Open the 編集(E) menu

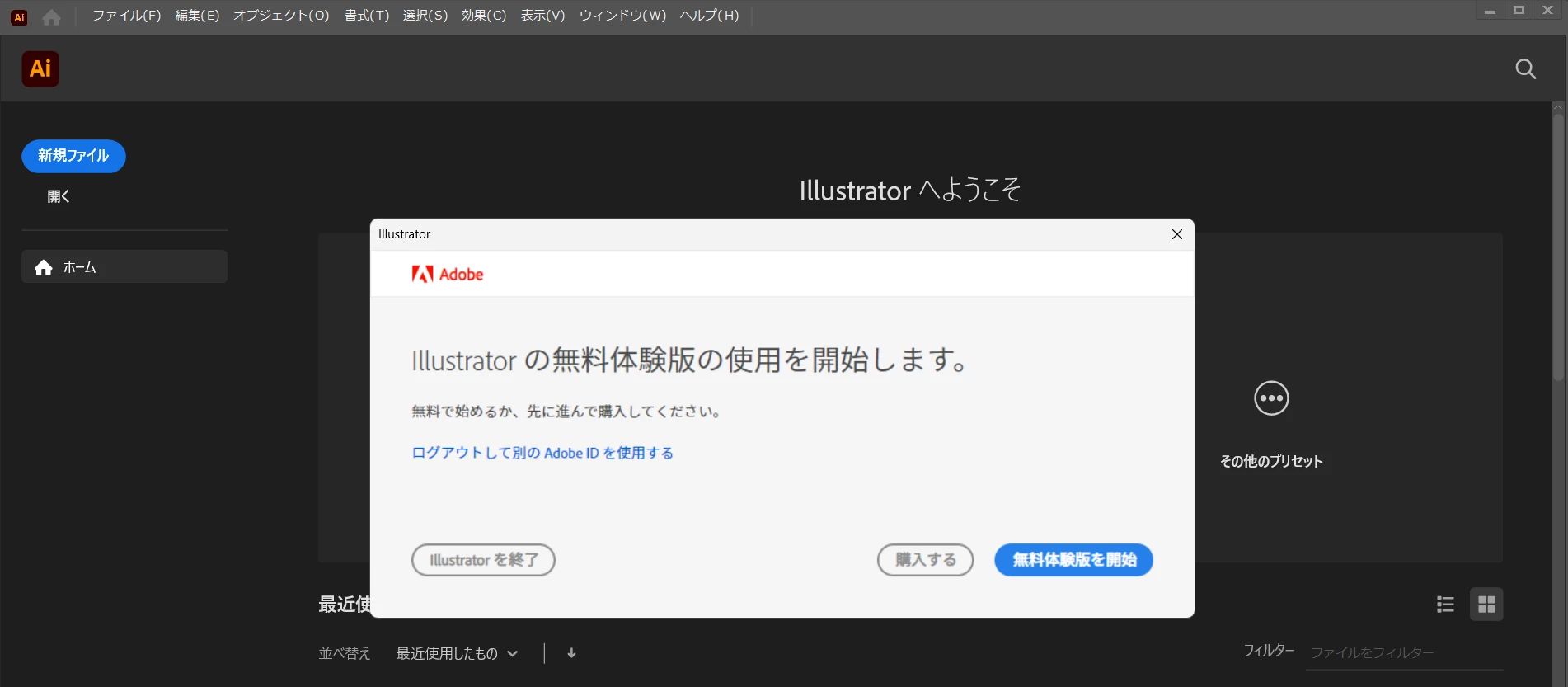(197, 16)
